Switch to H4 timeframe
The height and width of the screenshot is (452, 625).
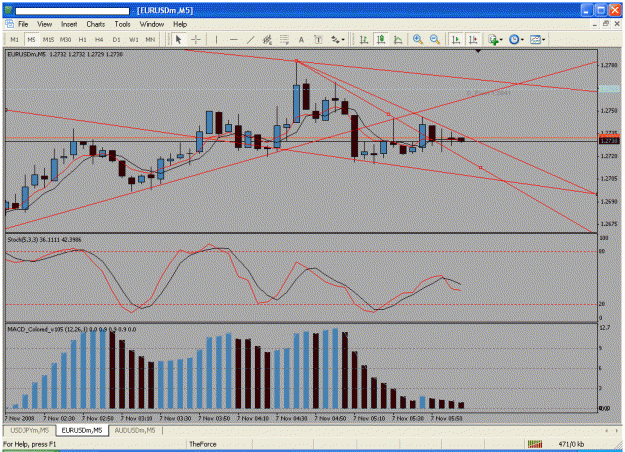(99, 39)
